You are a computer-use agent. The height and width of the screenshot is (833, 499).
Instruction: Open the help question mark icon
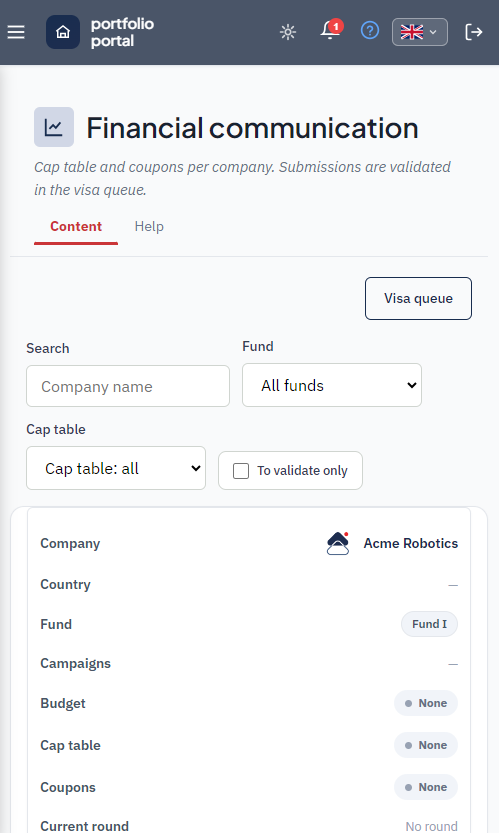tap(370, 31)
